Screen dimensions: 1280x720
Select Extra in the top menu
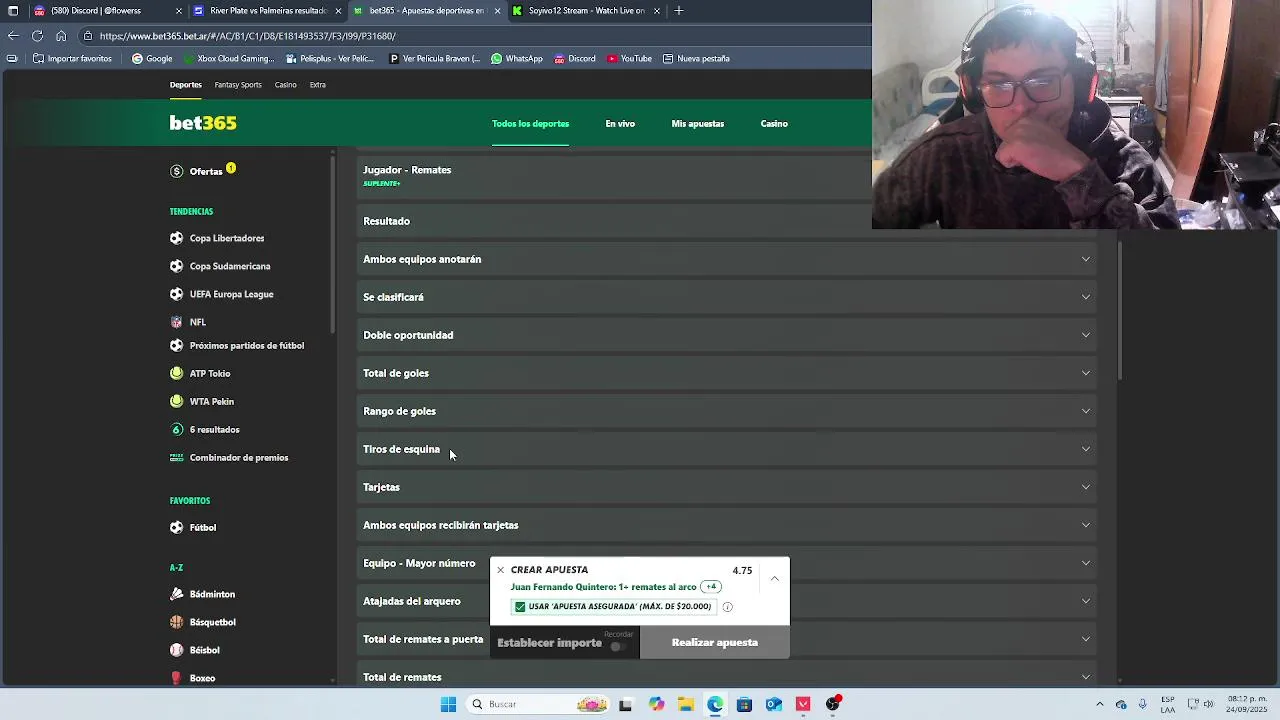[x=318, y=85]
